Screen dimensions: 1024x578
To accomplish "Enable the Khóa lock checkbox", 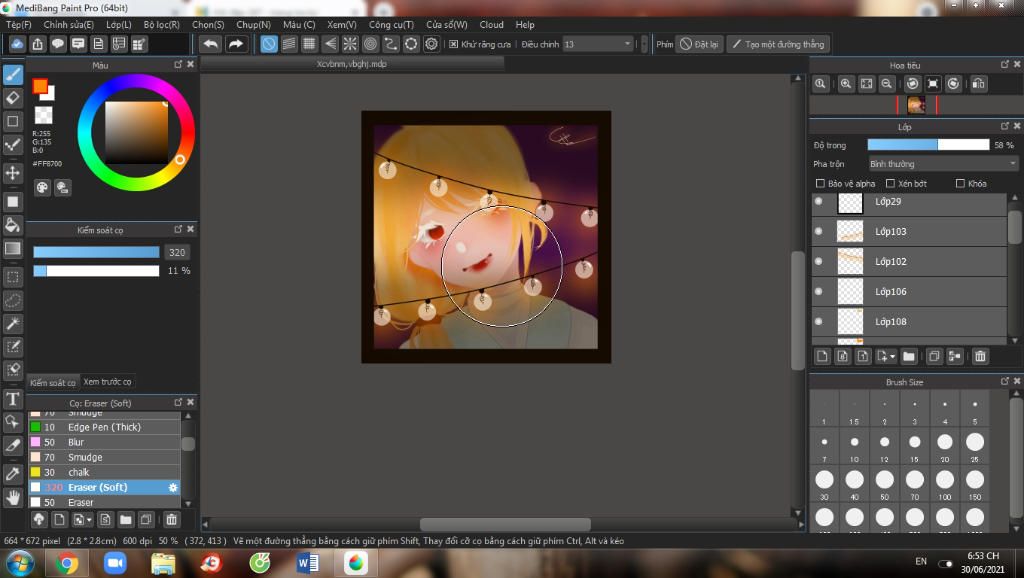I will pos(960,184).
